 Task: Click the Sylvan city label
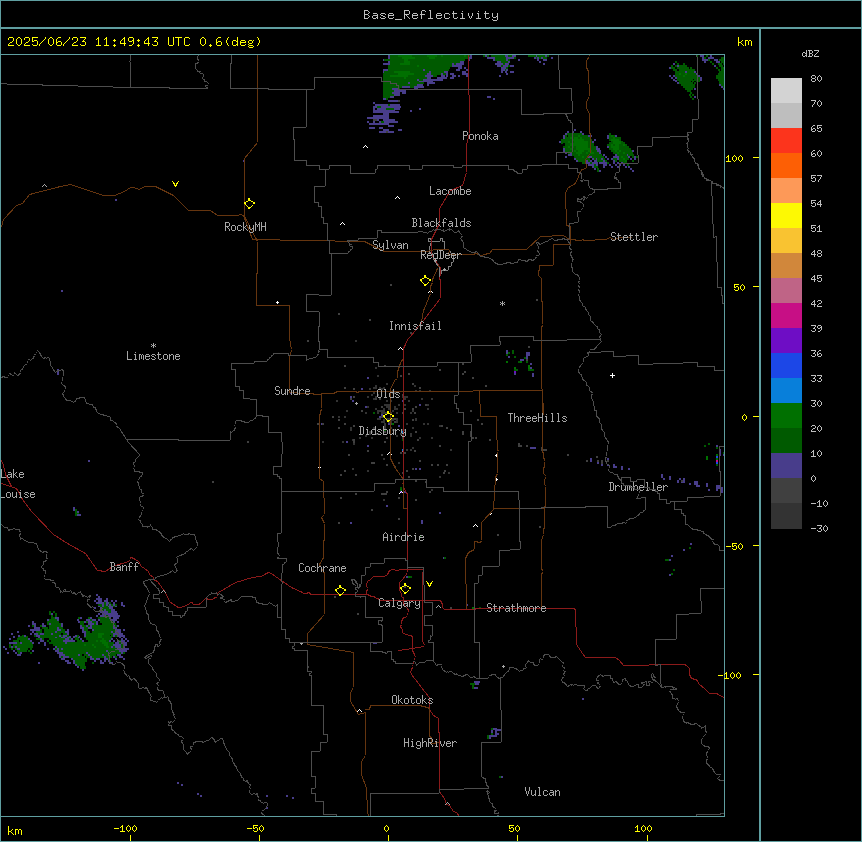[x=390, y=245]
